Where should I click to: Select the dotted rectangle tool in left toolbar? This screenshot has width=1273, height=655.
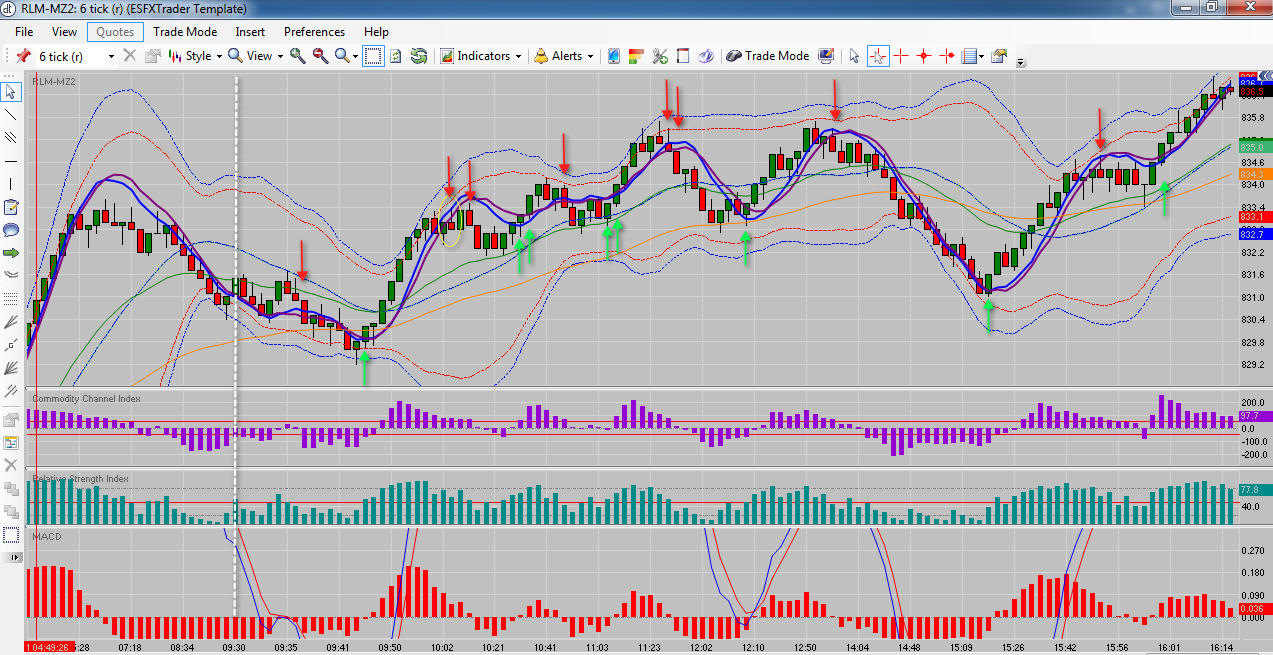coord(11,535)
